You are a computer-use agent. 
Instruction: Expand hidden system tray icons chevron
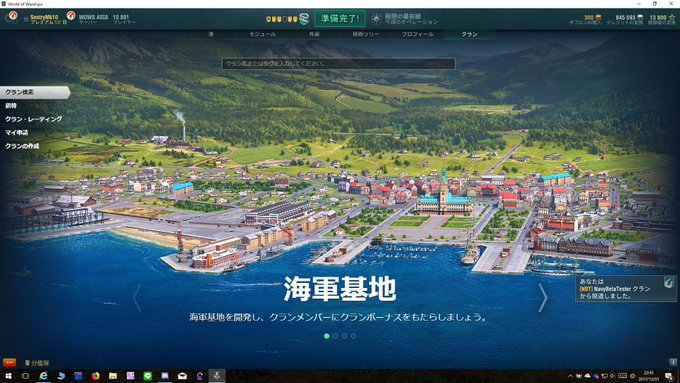570,376
